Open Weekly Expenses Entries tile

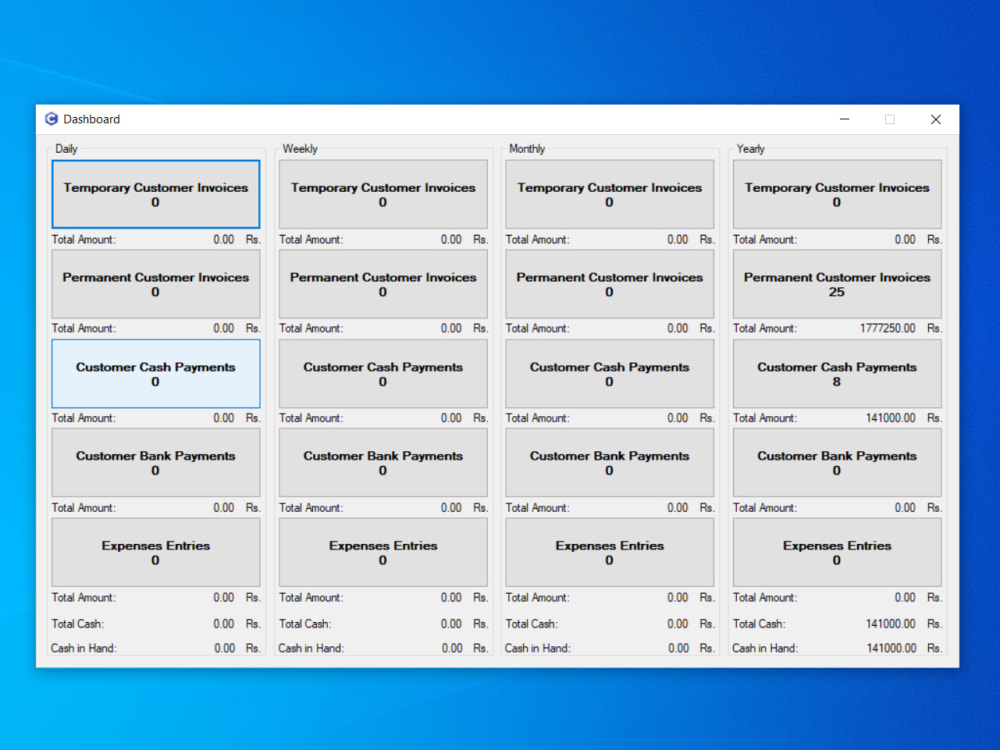click(x=383, y=552)
